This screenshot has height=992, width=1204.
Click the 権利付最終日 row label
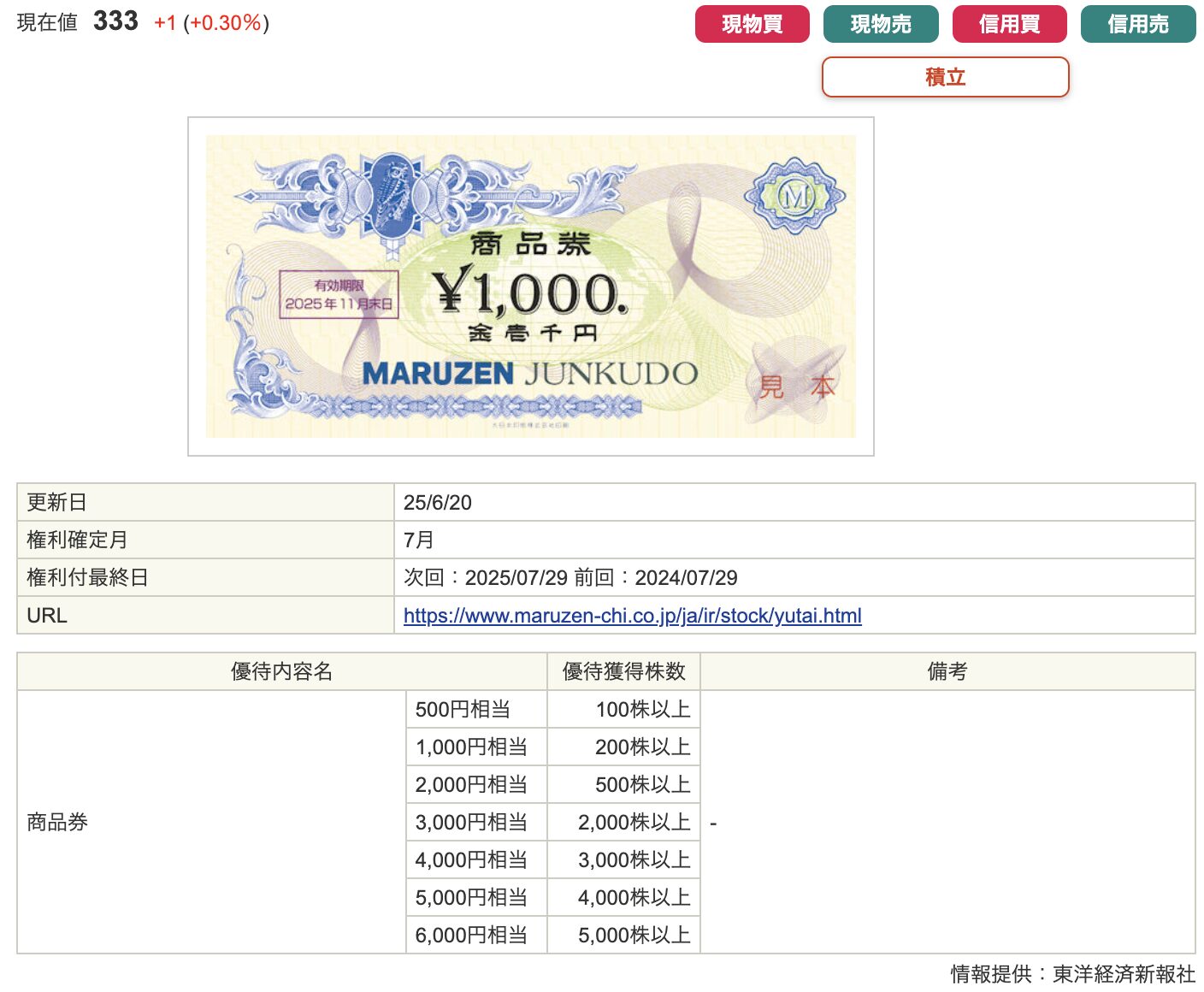click(205, 578)
